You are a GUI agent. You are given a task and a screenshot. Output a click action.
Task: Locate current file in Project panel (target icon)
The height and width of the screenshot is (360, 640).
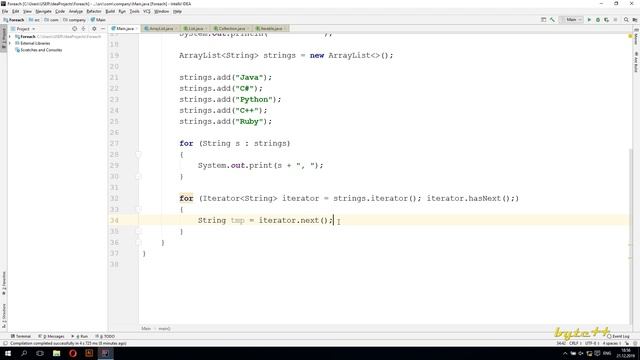74,29
